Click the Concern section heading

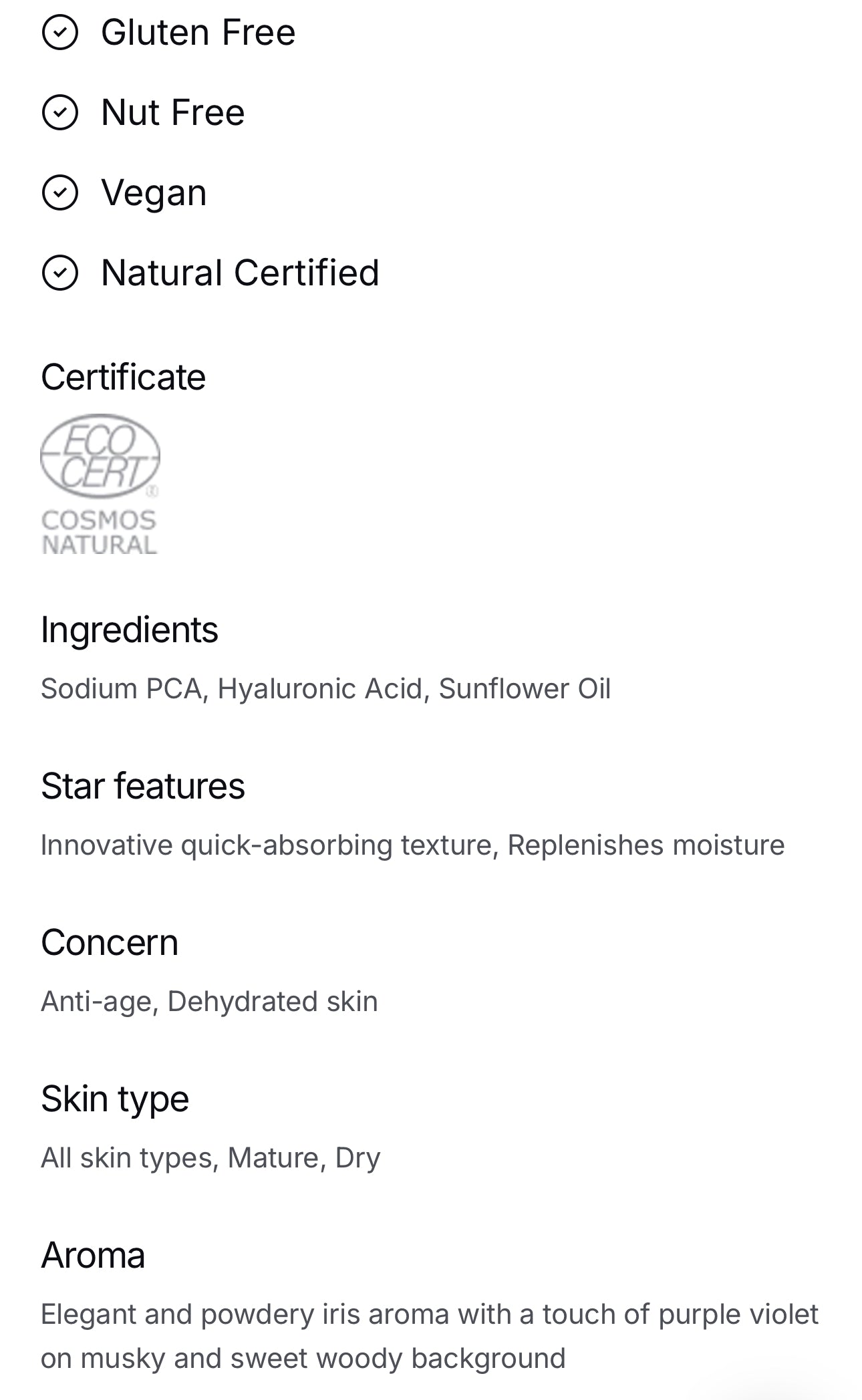pyautogui.click(x=110, y=943)
